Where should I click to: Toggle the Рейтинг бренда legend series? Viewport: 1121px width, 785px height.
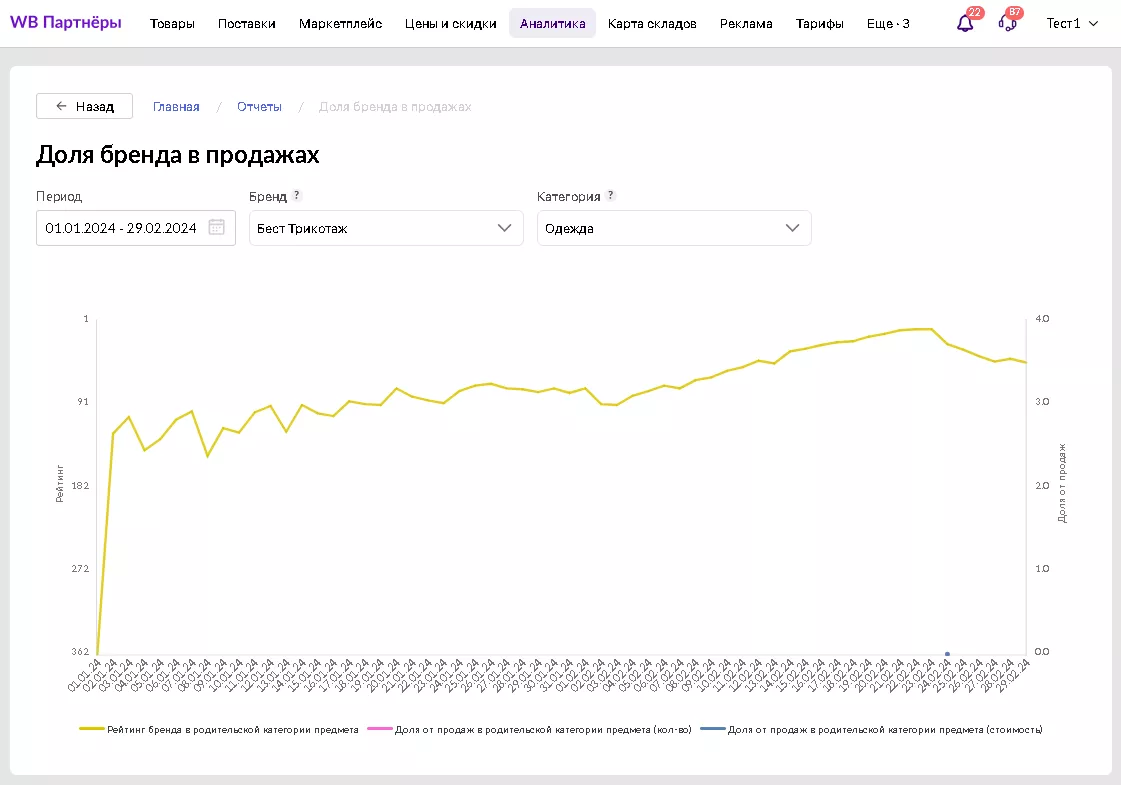point(220,730)
